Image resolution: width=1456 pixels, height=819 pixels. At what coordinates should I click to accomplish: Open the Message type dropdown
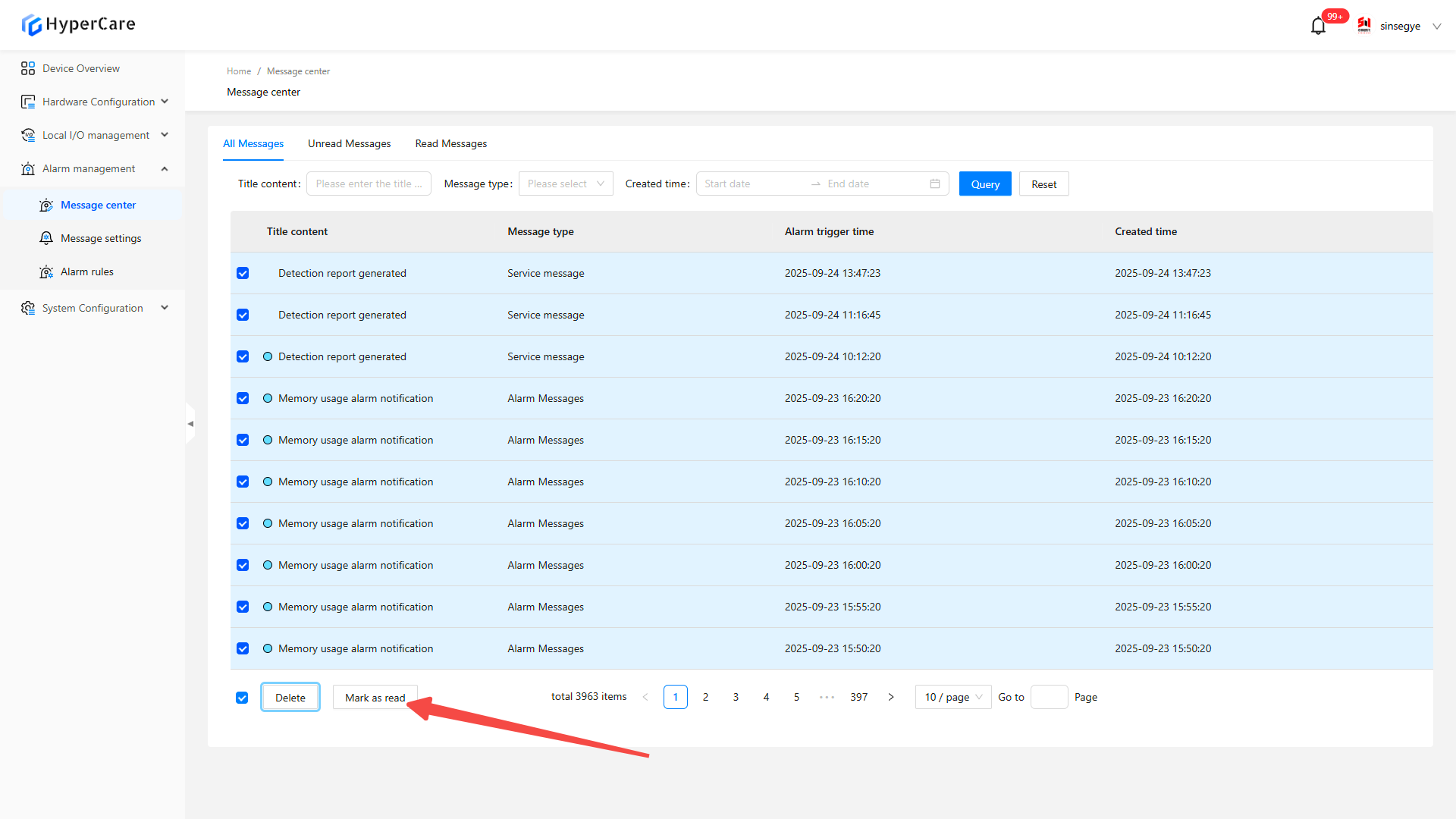pos(566,184)
